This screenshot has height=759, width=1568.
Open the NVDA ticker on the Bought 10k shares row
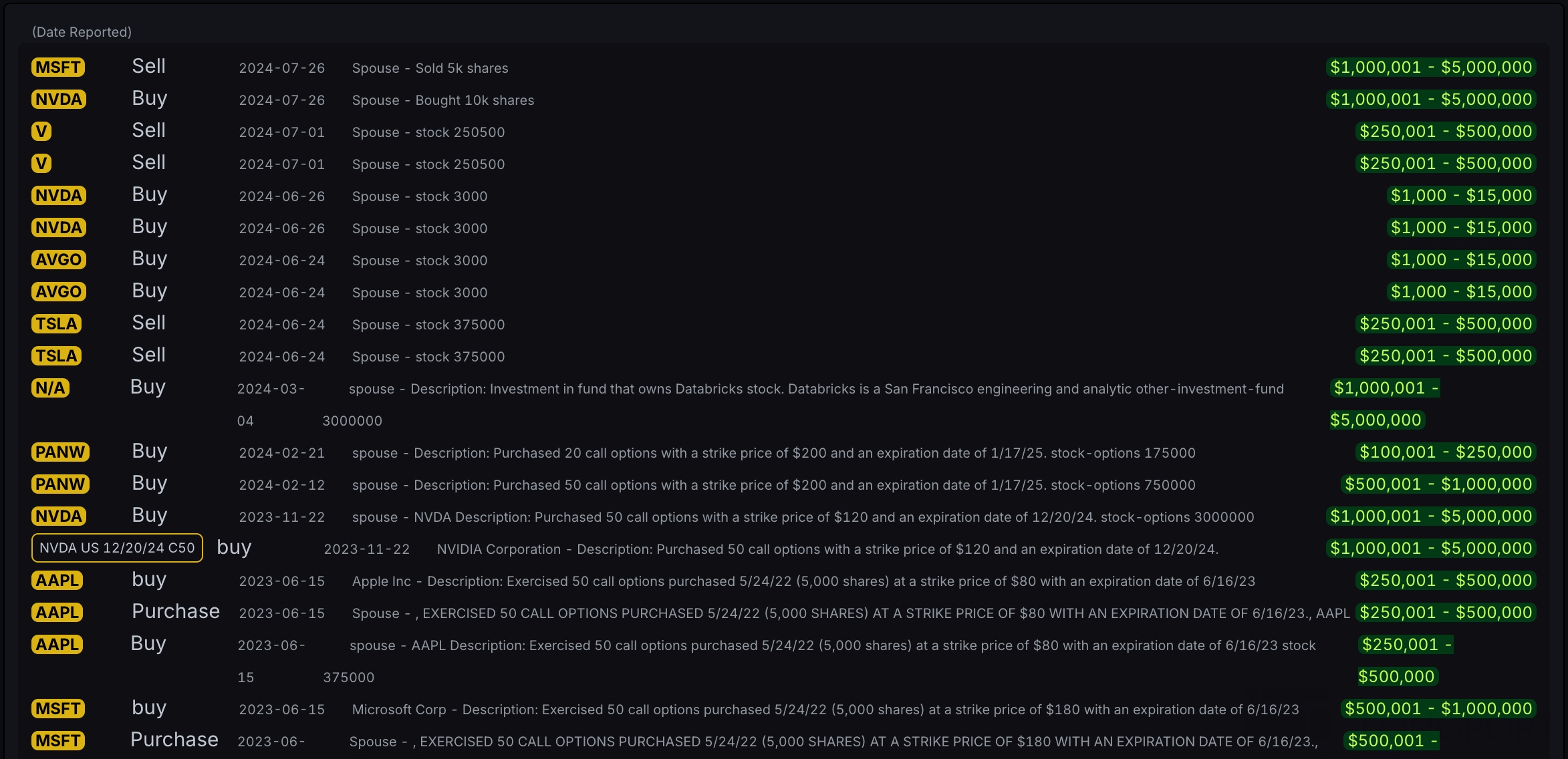tap(59, 100)
